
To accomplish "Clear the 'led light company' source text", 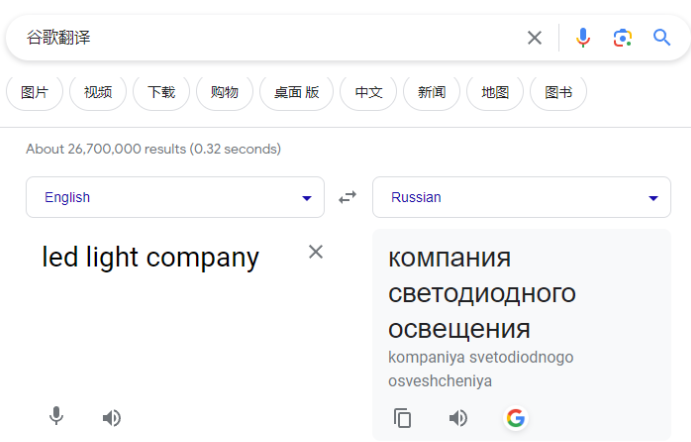I will pyautogui.click(x=316, y=252).
